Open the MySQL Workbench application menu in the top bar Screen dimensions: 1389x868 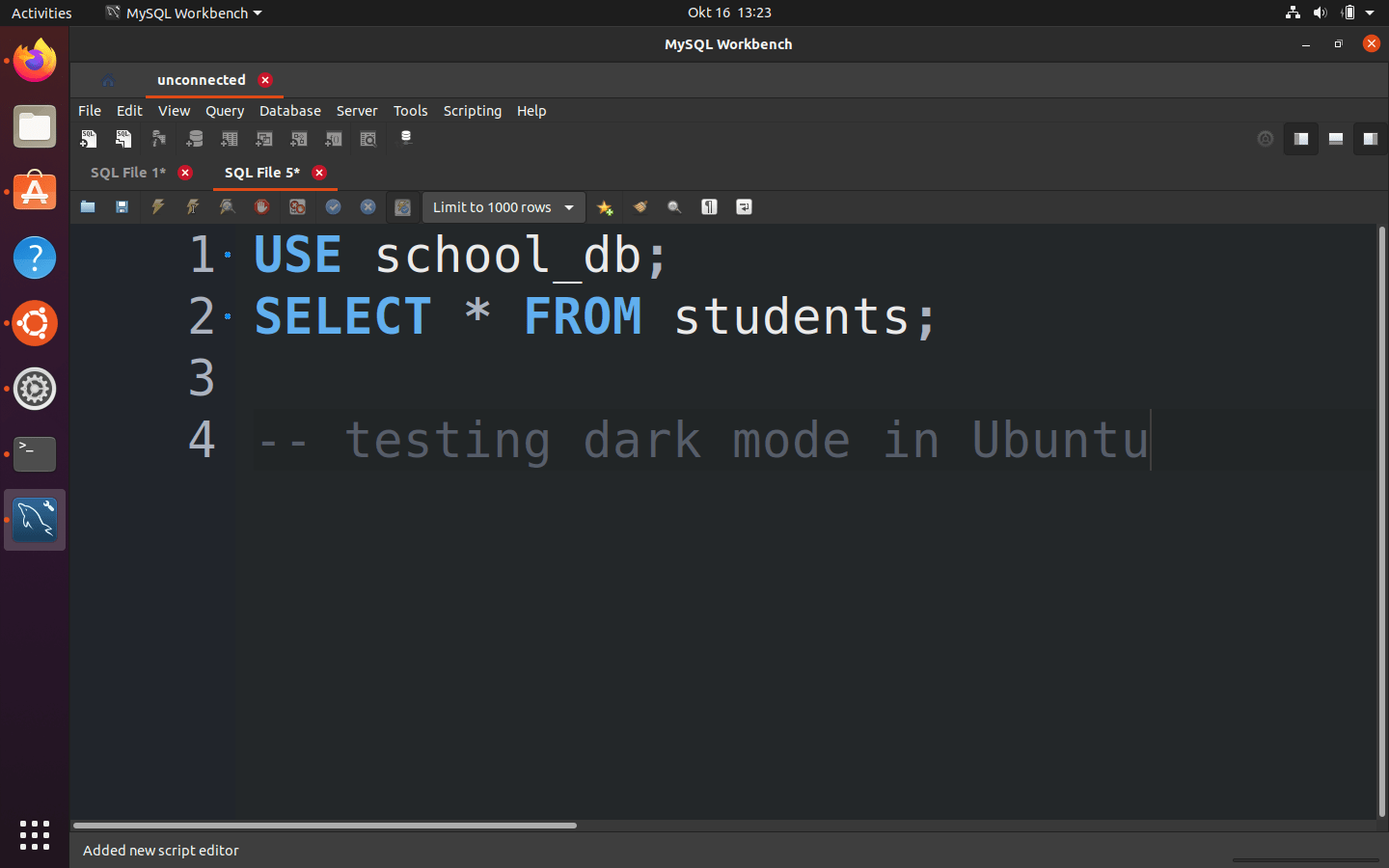point(183,13)
